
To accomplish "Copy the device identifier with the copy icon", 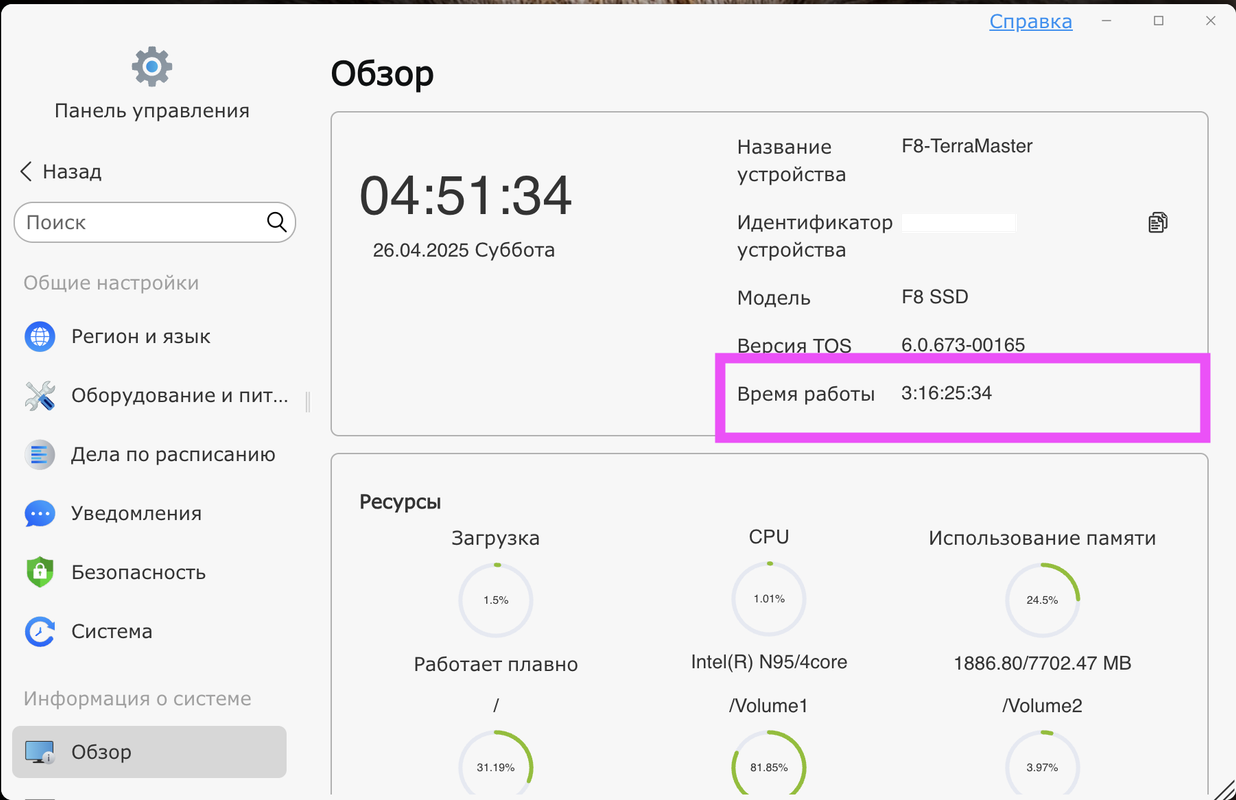I will [x=1157, y=222].
